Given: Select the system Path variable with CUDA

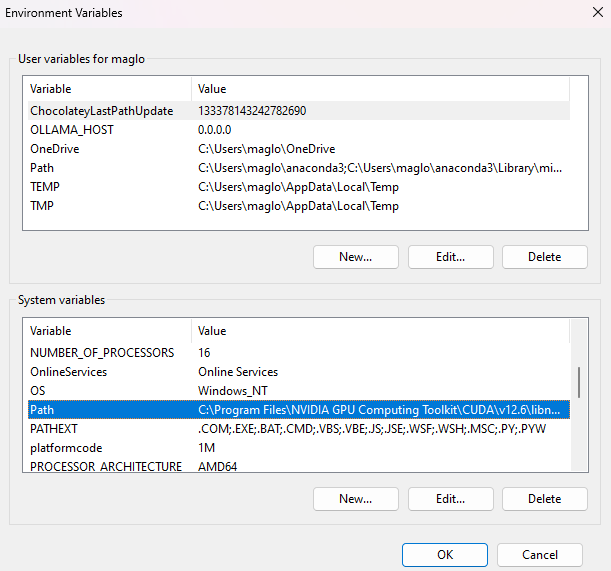Looking at the screenshot, I should tap(299, 410).
